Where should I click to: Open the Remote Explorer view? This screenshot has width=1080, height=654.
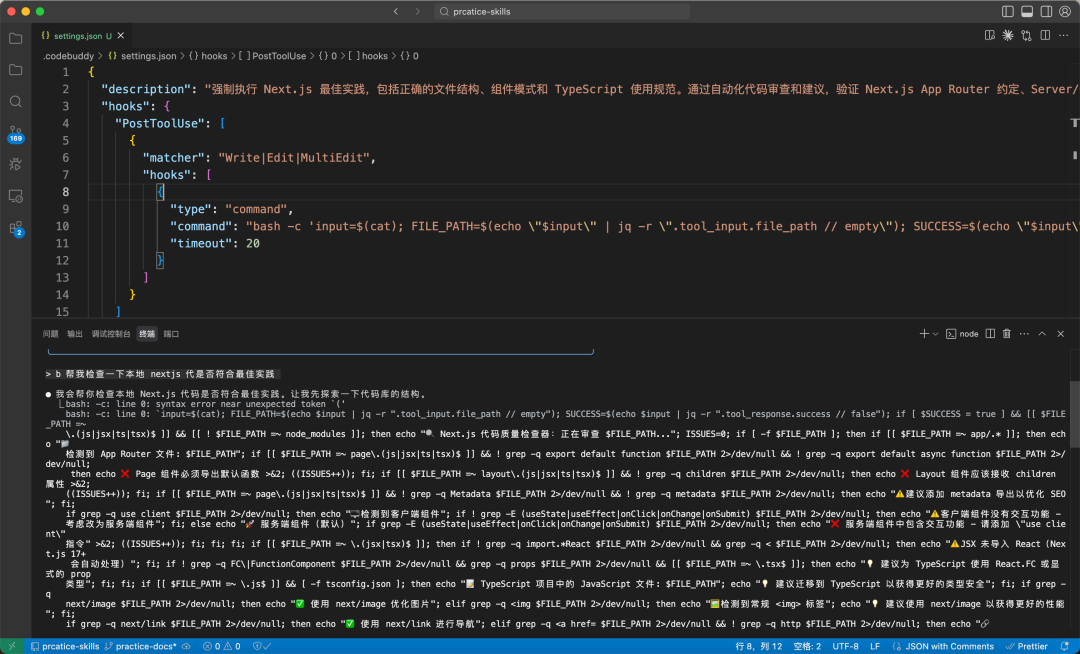[15, 196]
